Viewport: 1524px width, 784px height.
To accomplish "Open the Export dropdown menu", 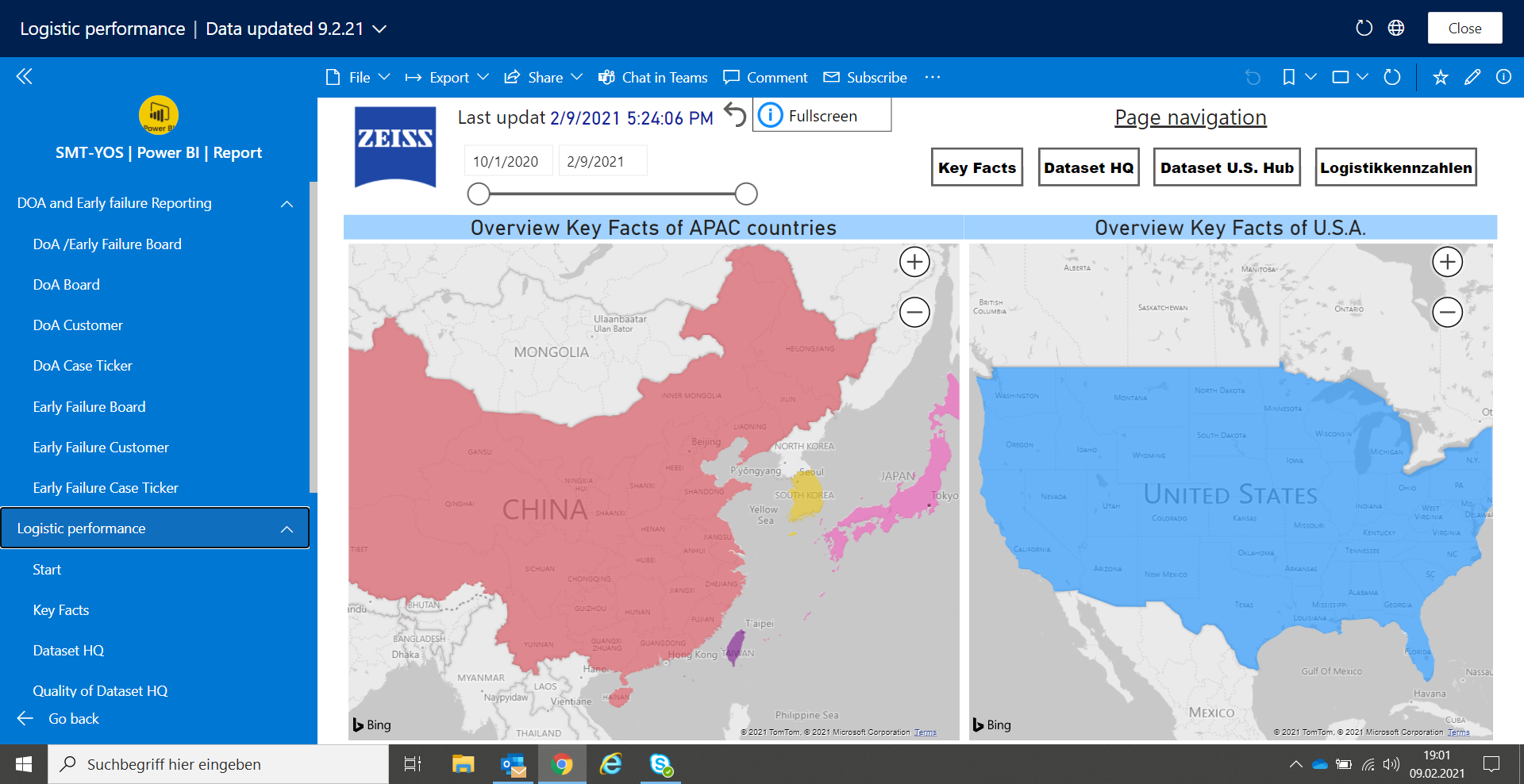I will tap(447, 77).
